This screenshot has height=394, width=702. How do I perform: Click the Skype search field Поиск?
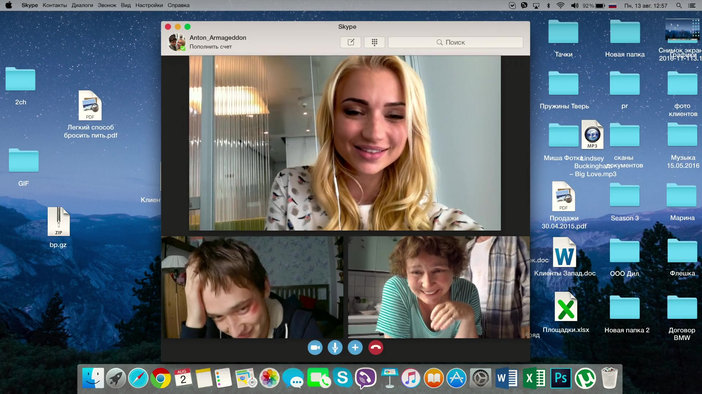coord(455,42)
